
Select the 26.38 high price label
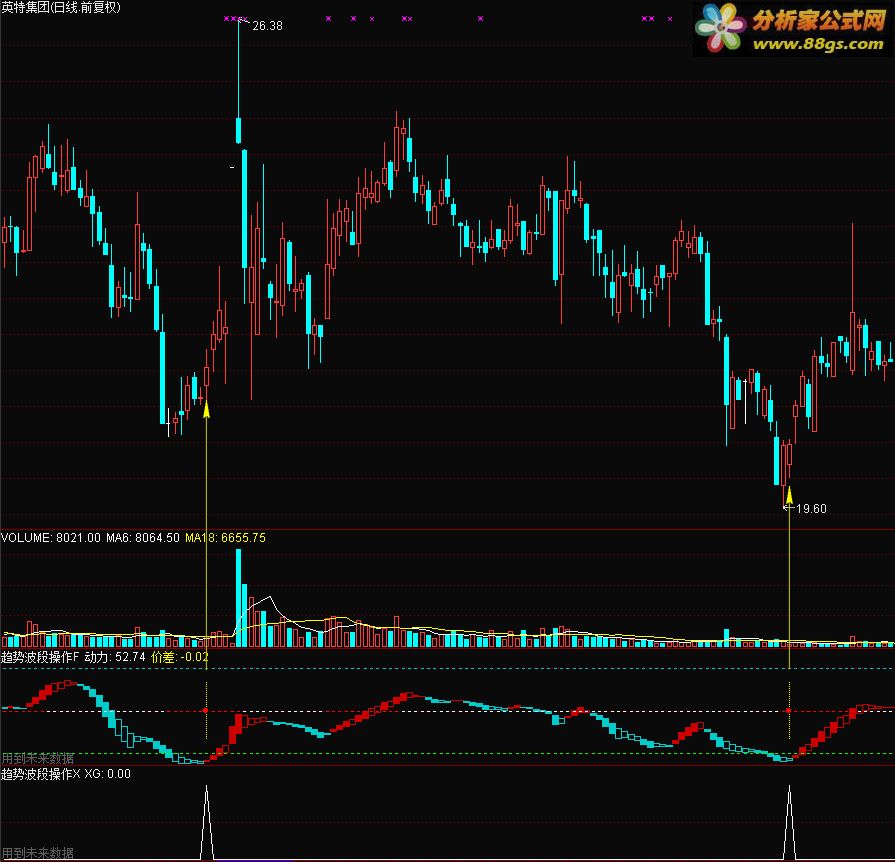click(x=267, y=26)
